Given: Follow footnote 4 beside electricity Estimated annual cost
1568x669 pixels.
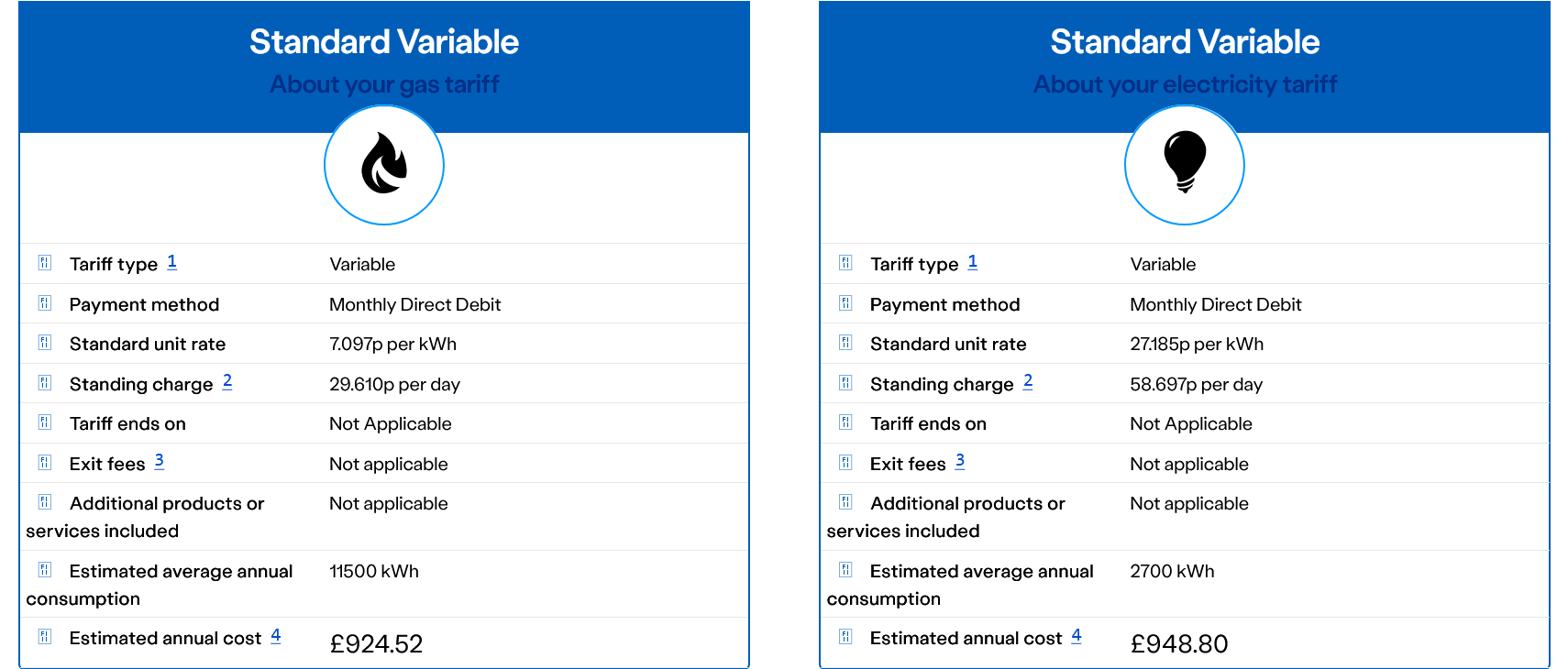Looking at the screenshot, I should point(1076,635).
